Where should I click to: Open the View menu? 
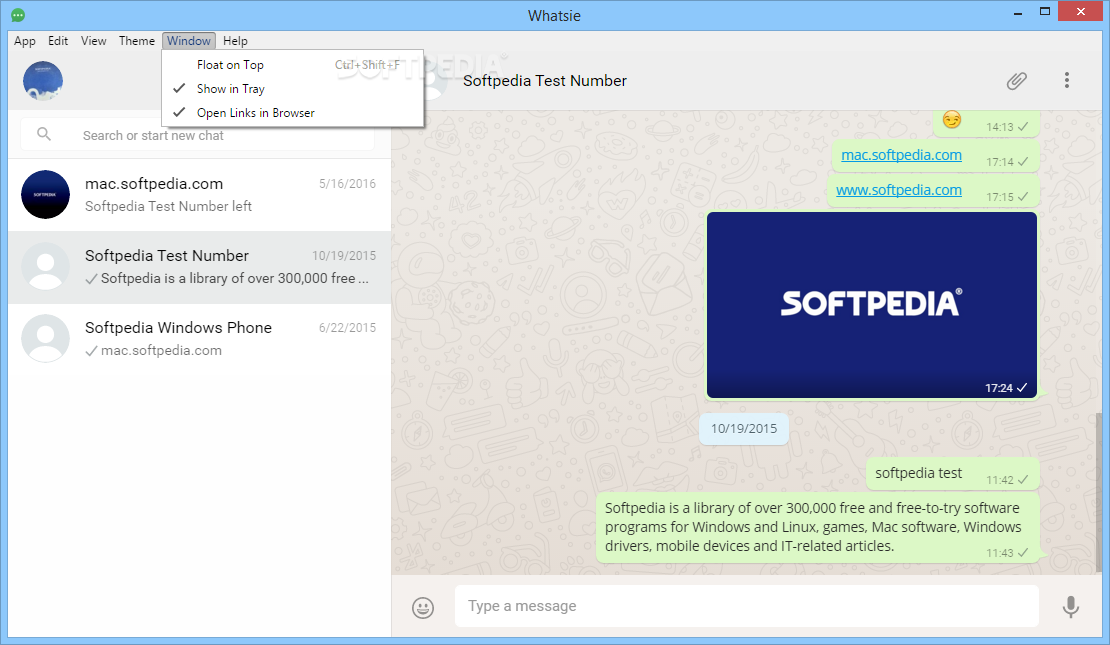click(93, 41)
